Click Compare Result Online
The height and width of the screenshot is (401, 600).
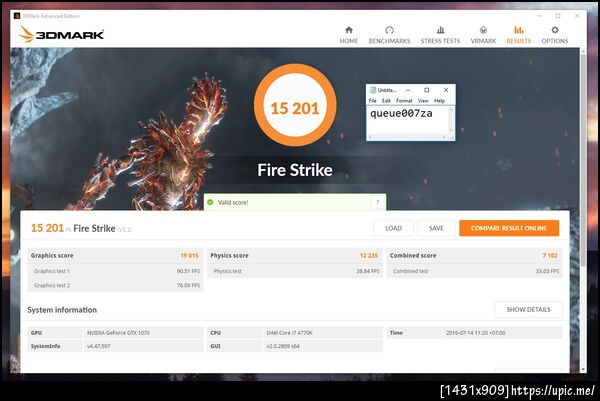click(x=509, y=228)
